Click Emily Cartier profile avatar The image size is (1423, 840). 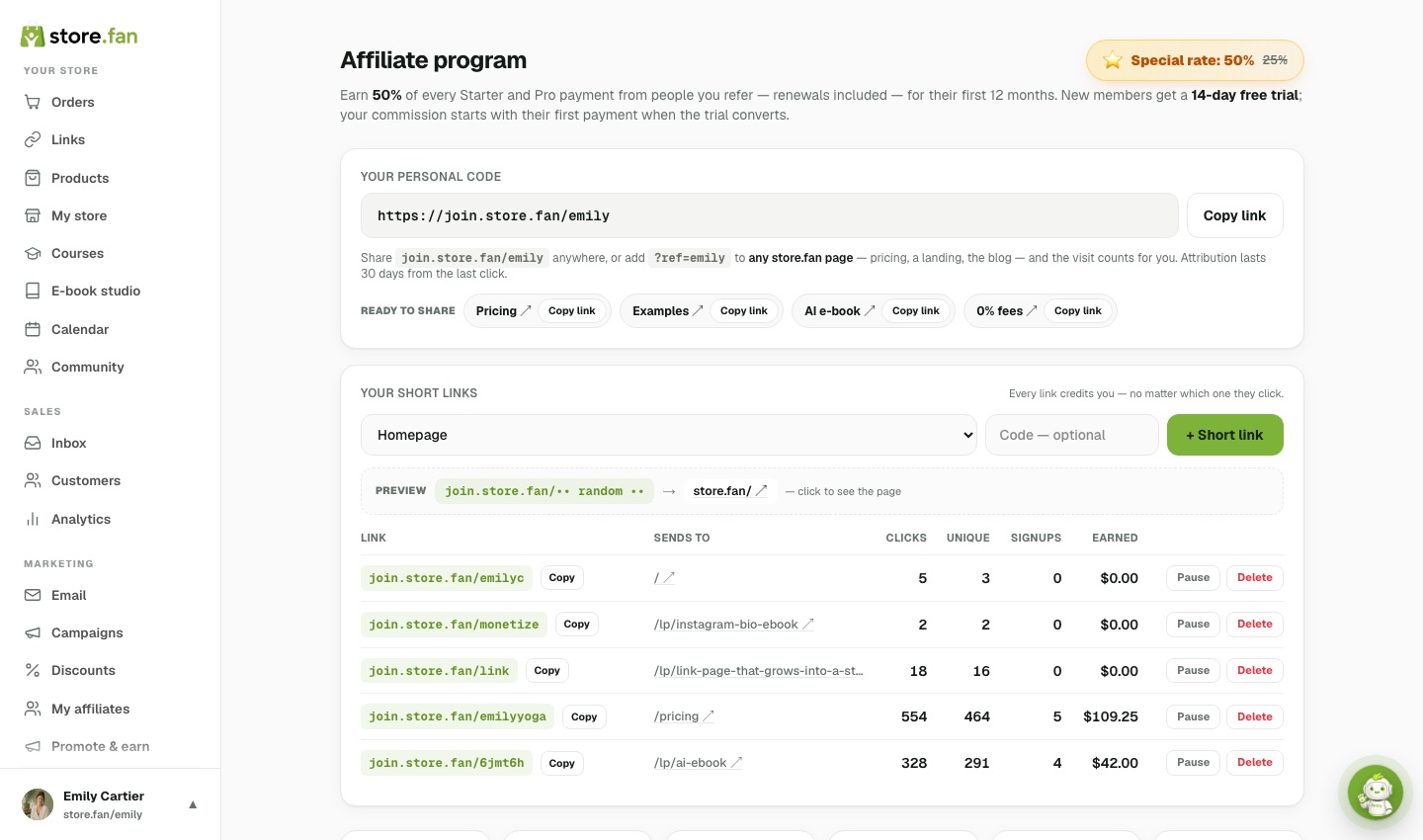[38, 804]
